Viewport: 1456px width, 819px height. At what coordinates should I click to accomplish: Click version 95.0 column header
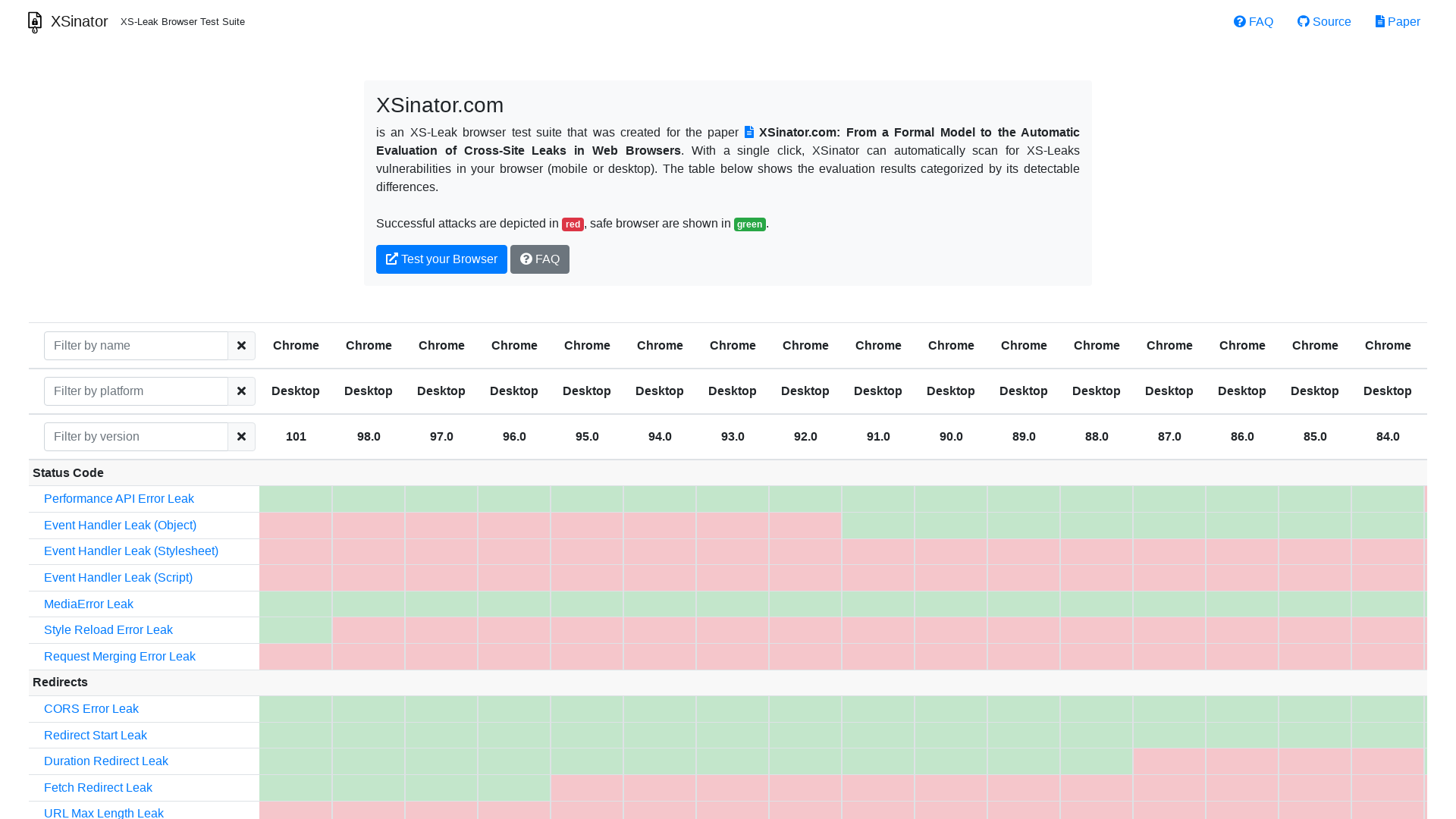(x=587, y=437)
